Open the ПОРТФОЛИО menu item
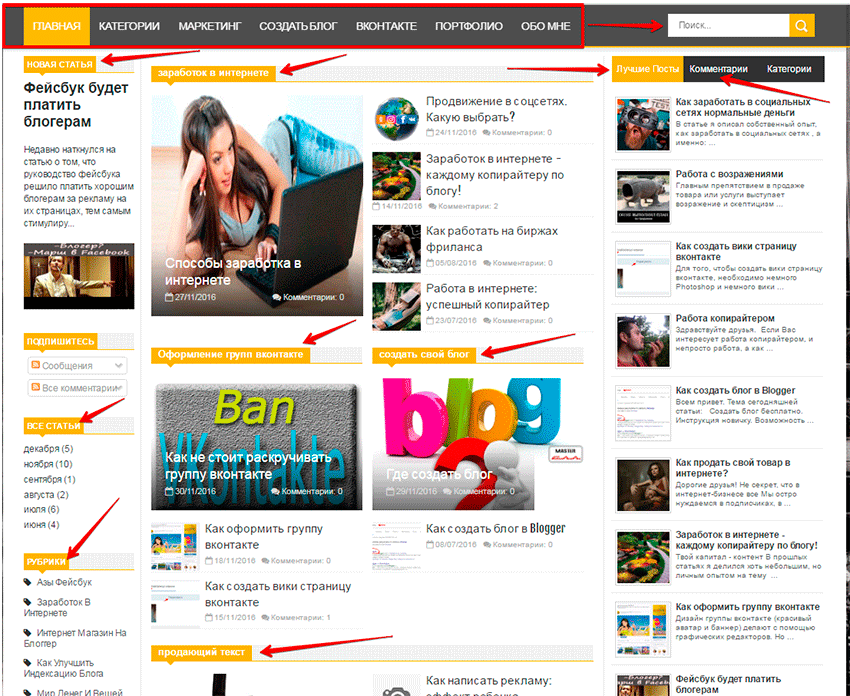 click(469, 26)
